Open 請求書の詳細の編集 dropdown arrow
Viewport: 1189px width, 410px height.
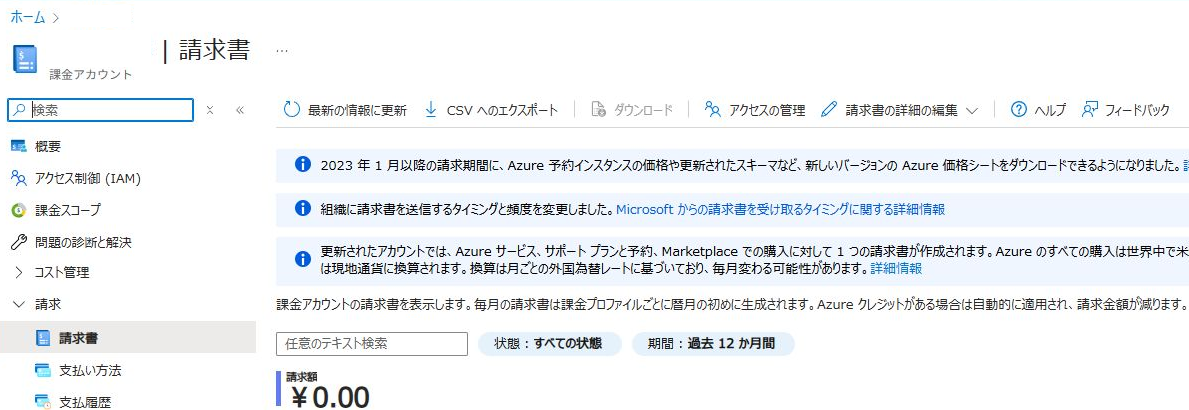pos(972,111)
